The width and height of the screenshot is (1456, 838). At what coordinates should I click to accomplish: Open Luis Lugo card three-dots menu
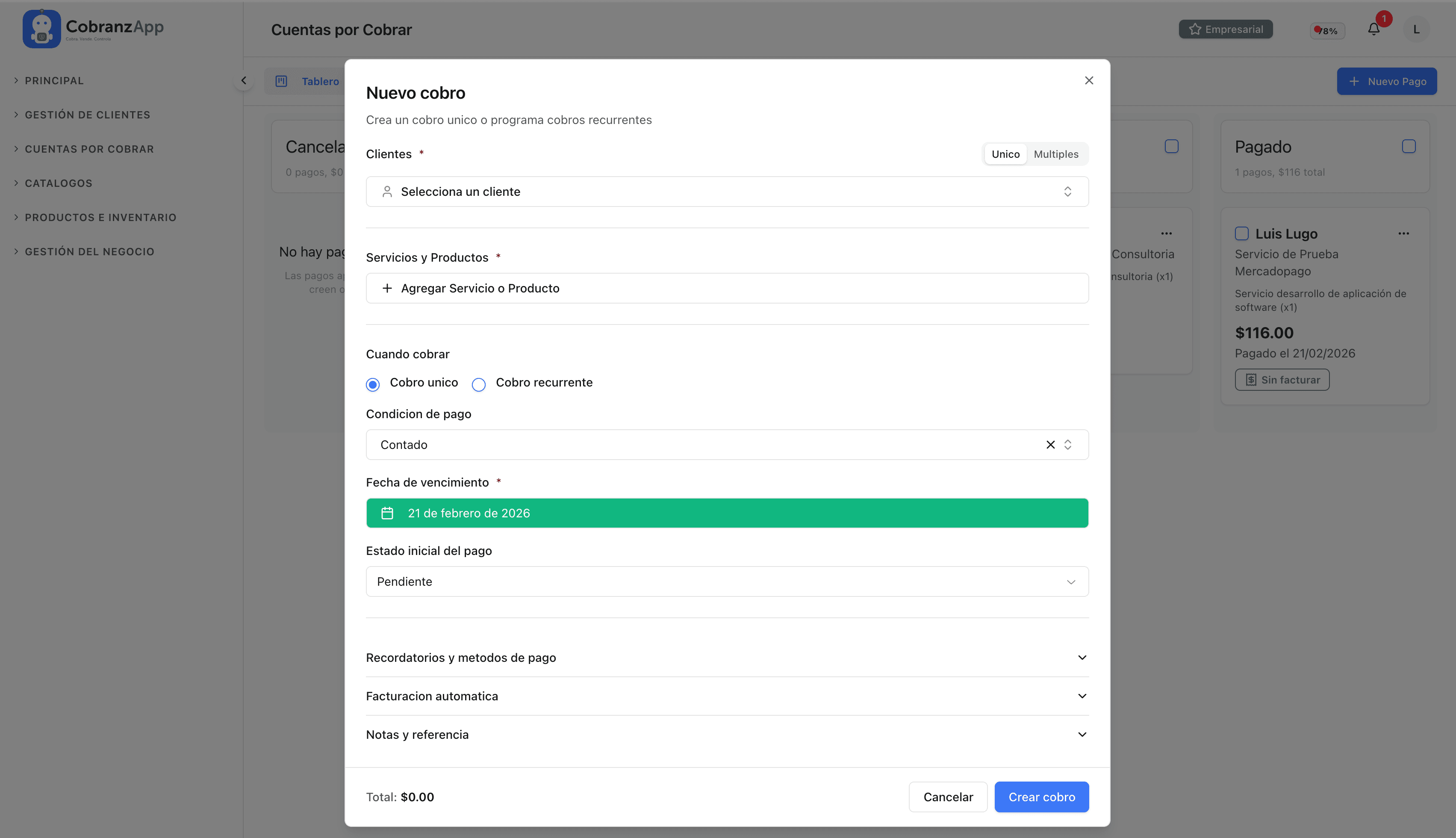click(x=1404, y=234)
